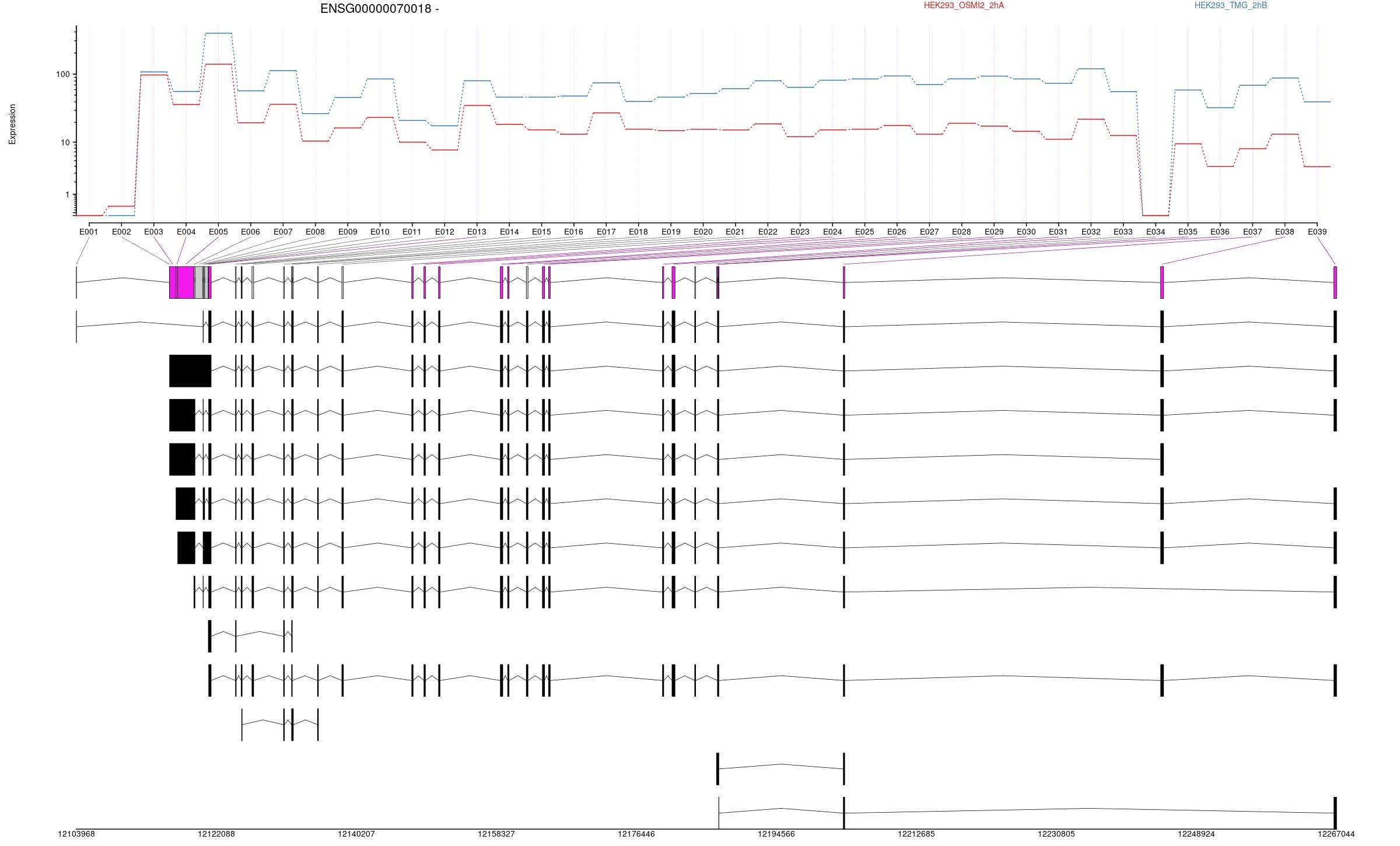This screenshot has height=846, width=1400.
Task: Click genomic coordinate 12230805
Action: (x=1056, y=834)
